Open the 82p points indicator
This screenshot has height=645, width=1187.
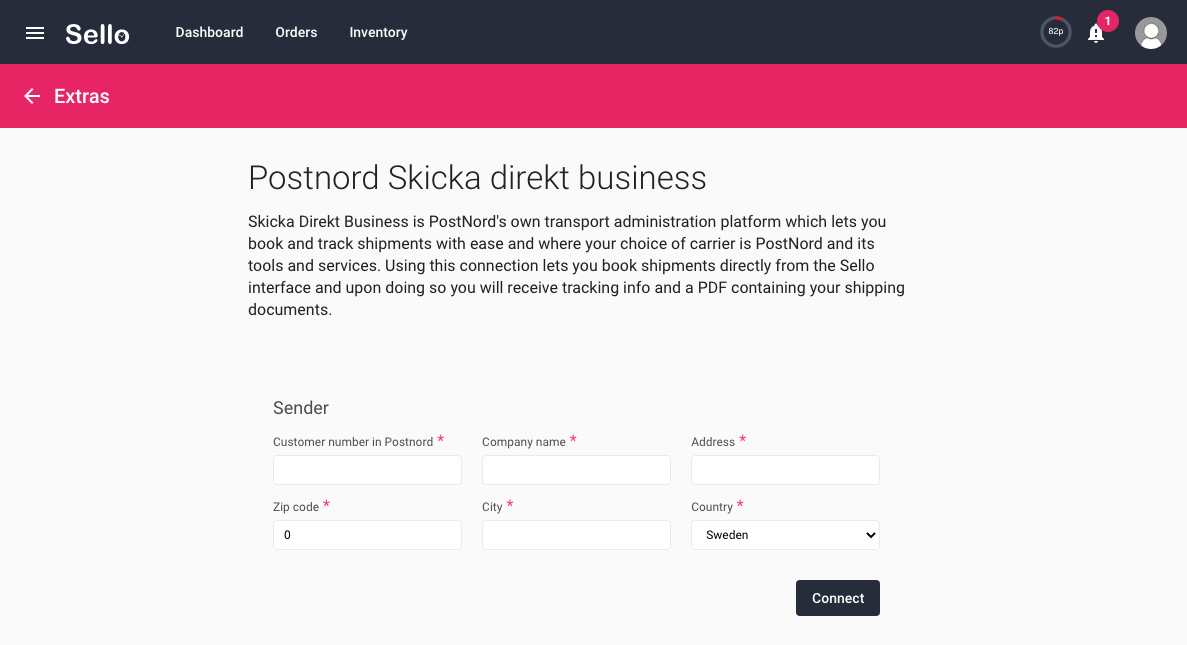point(1055,32)
